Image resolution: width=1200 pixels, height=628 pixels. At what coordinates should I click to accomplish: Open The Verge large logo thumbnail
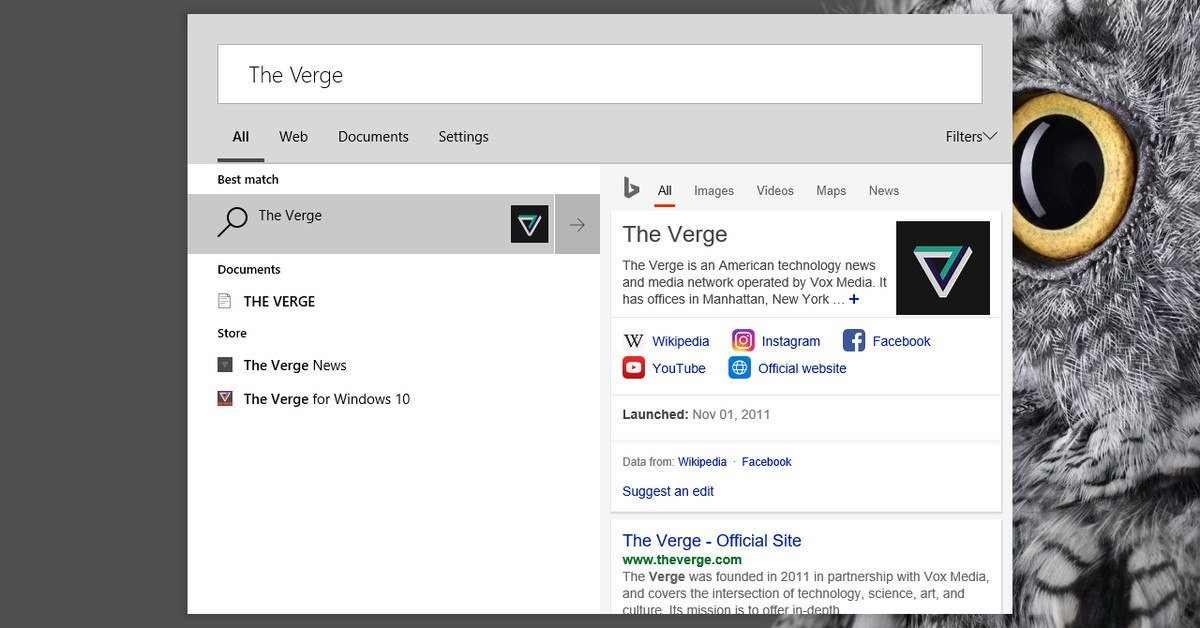pos(943,268)
